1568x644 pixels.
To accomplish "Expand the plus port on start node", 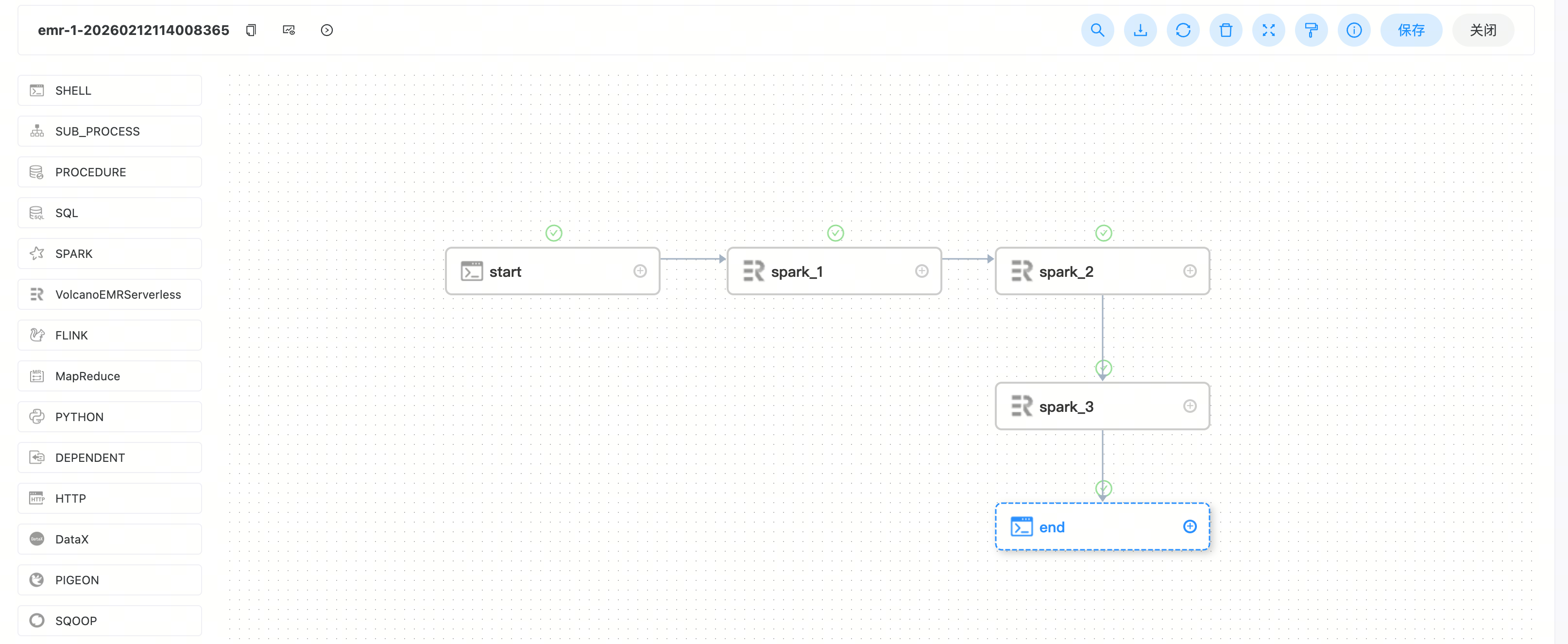I will 640,271.
